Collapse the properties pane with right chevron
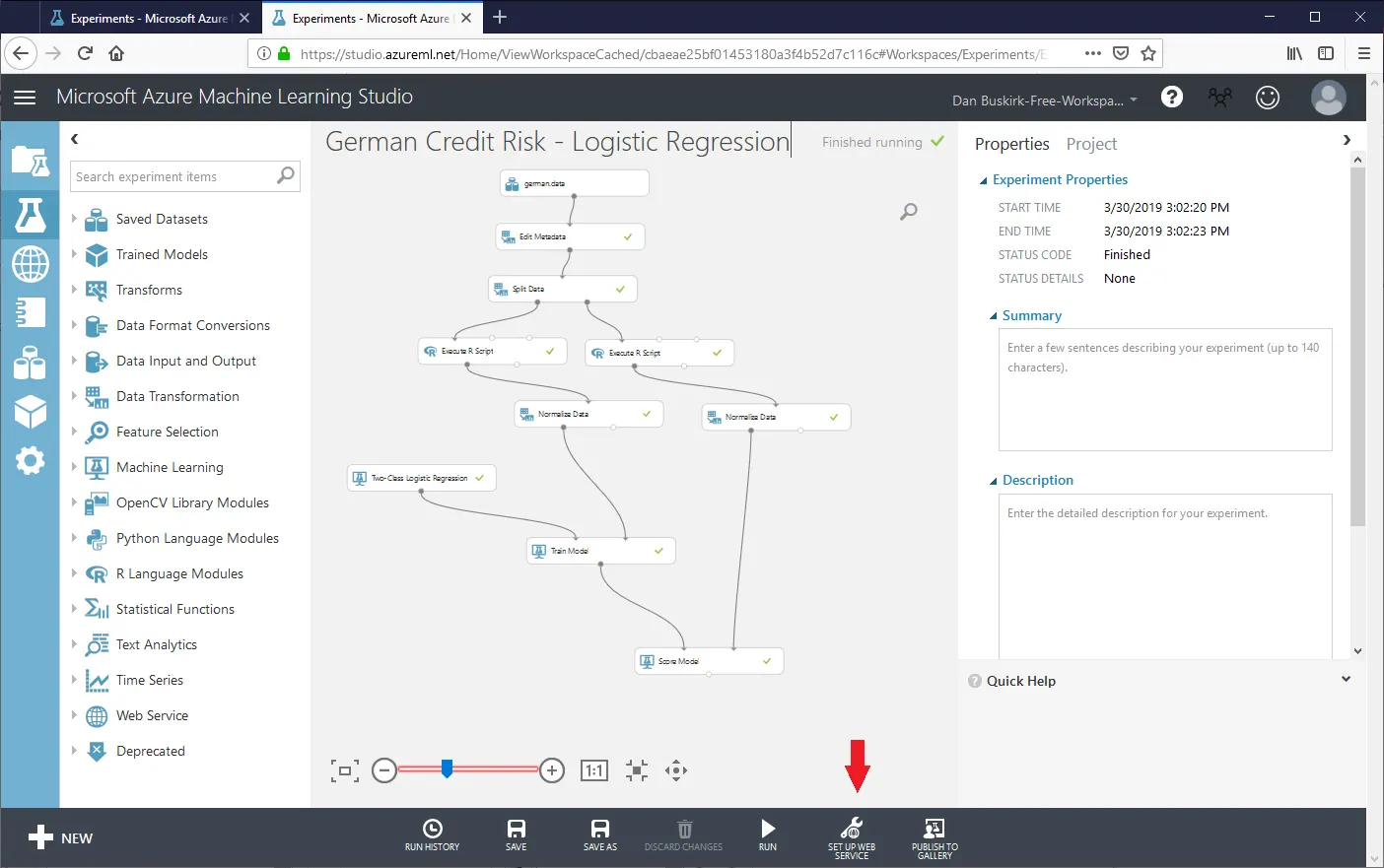The height and width of the screenshot is (868, 1384). (x=1347, y=140)
